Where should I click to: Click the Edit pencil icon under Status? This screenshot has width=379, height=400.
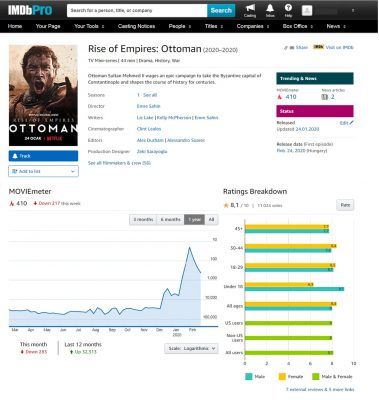pyautogui.click(x=351, y=123)
